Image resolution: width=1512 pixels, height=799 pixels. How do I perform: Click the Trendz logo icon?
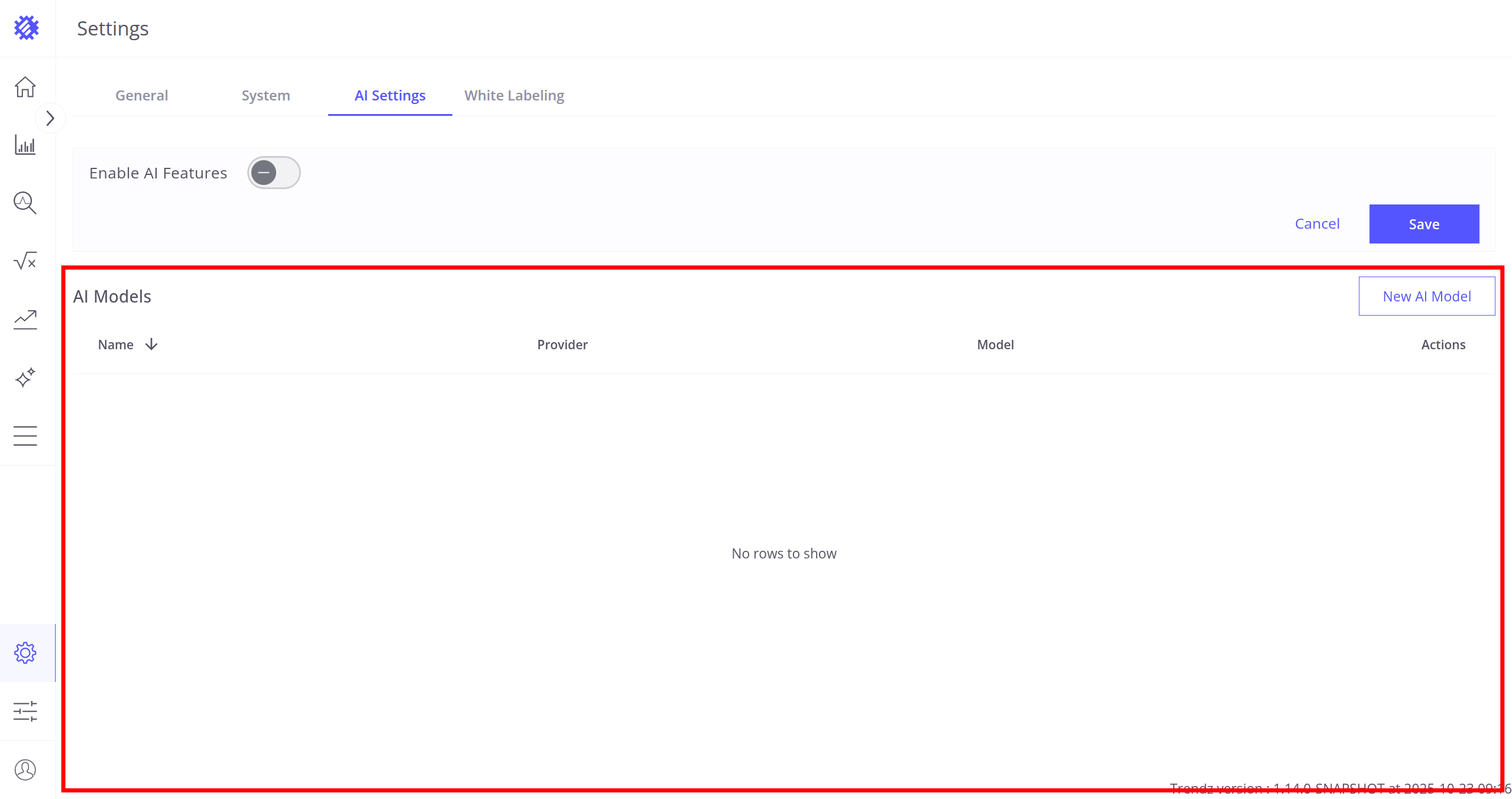coord(26,28)
